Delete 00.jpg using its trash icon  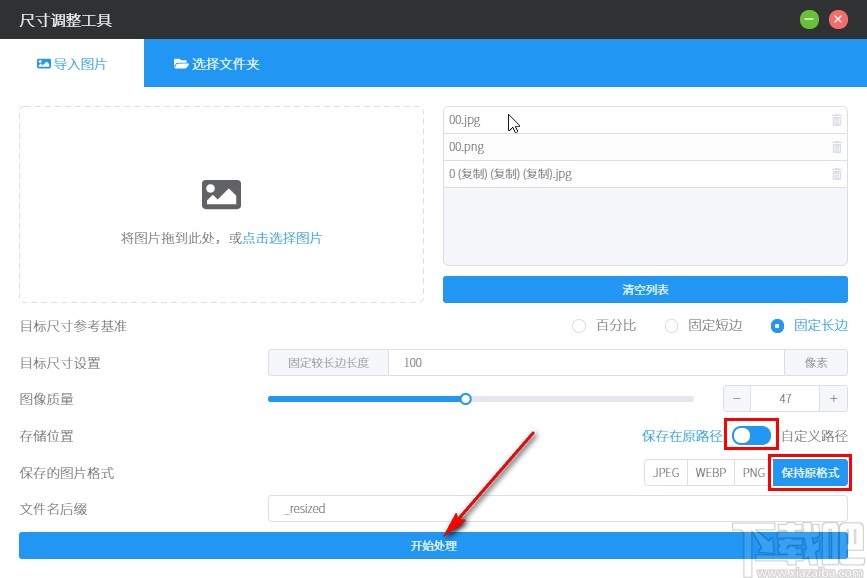click(837, 120)
